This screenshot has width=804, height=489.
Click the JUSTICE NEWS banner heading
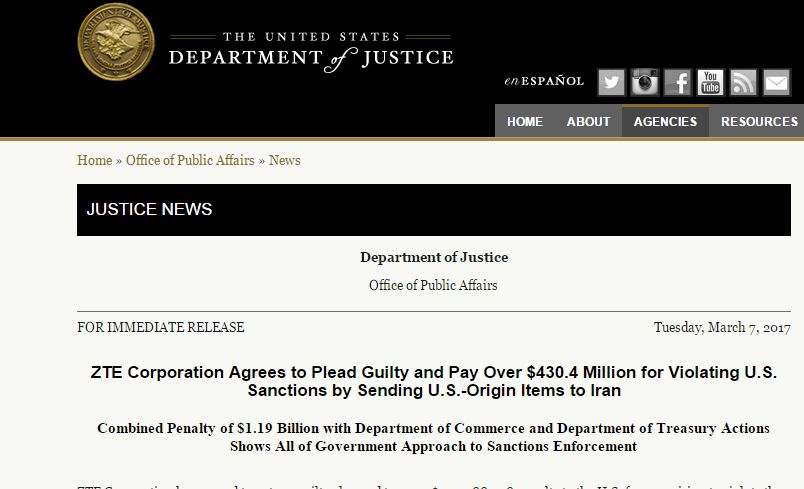[149, 209]
